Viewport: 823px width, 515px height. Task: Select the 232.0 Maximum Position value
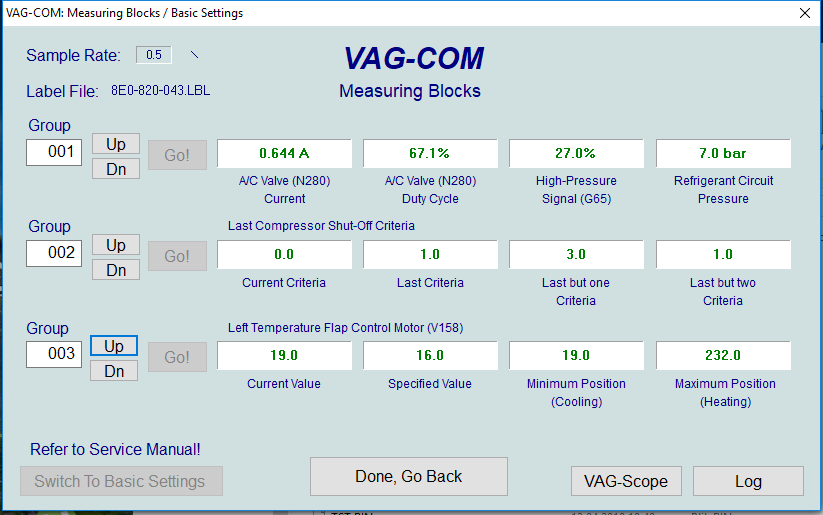tap(723, 355)
